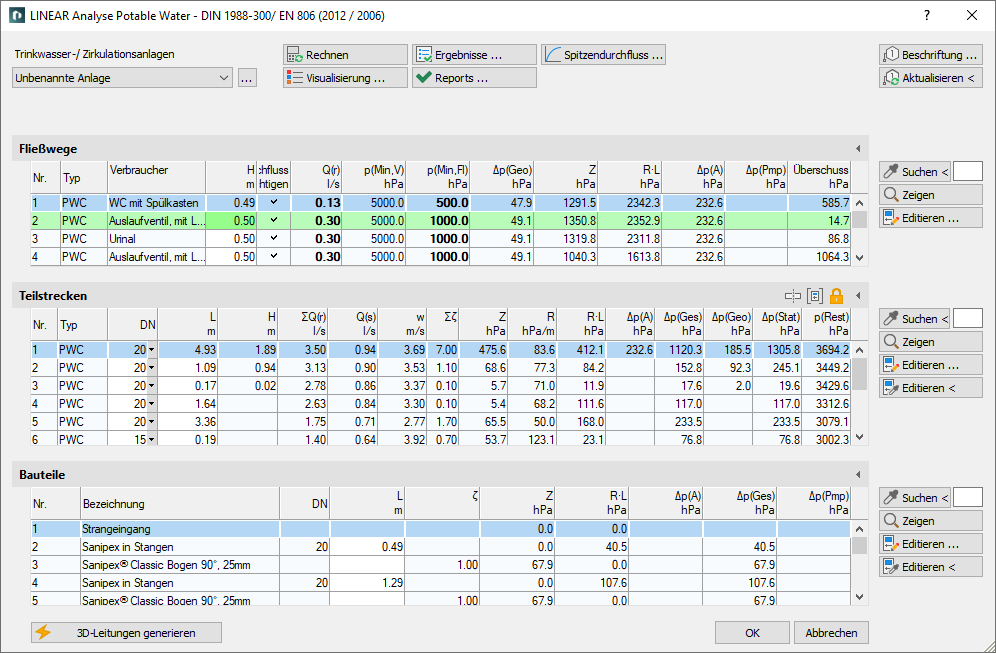Click Zeigen magnifier in Fließwege section

click(931, 194)
